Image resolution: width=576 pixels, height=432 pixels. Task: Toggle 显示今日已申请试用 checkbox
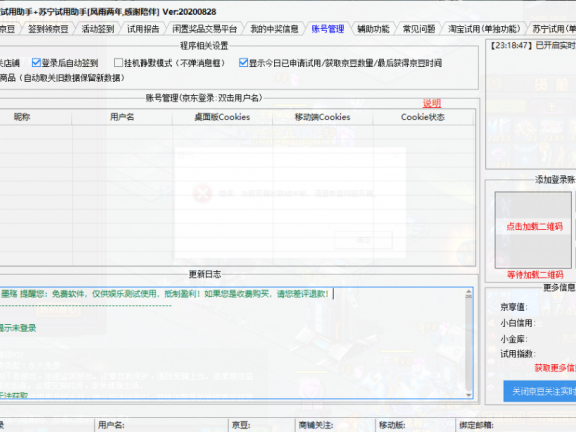(x=243, y=63)
